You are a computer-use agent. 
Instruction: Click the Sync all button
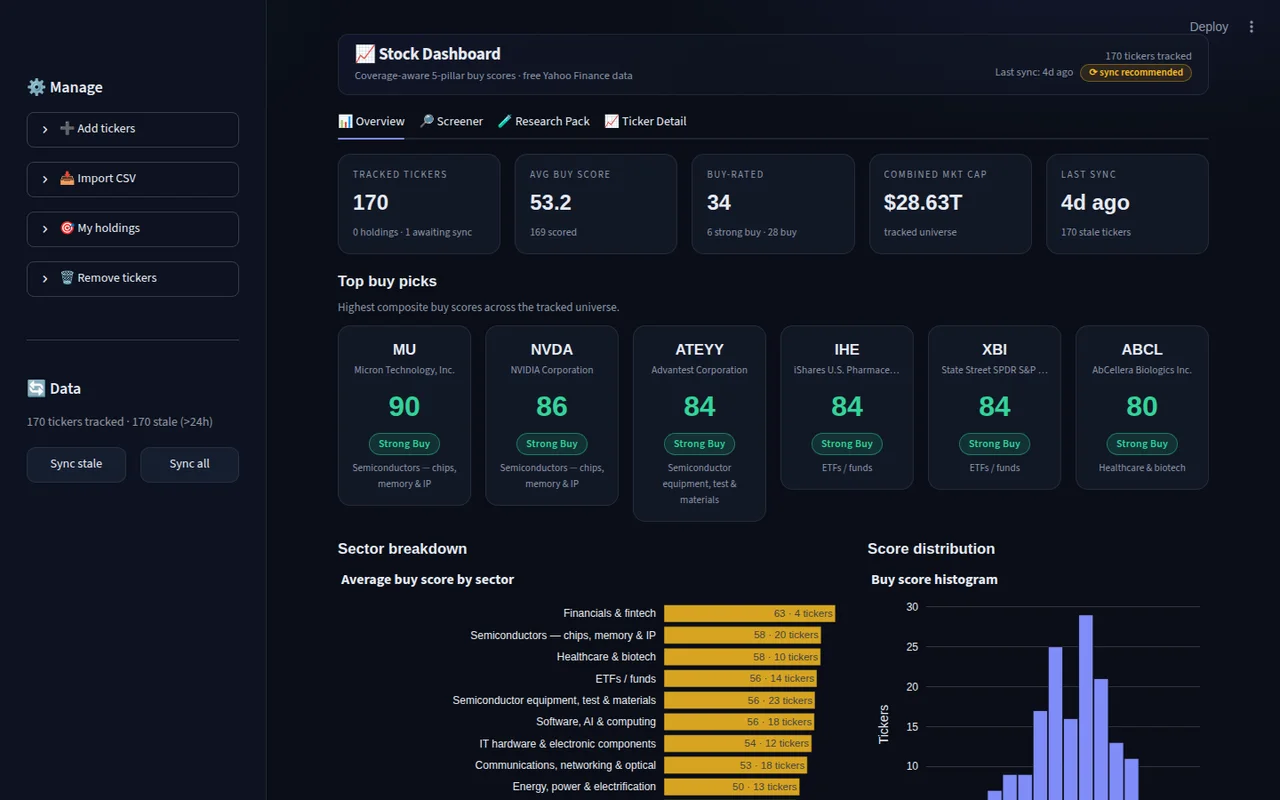coord(189,464)
